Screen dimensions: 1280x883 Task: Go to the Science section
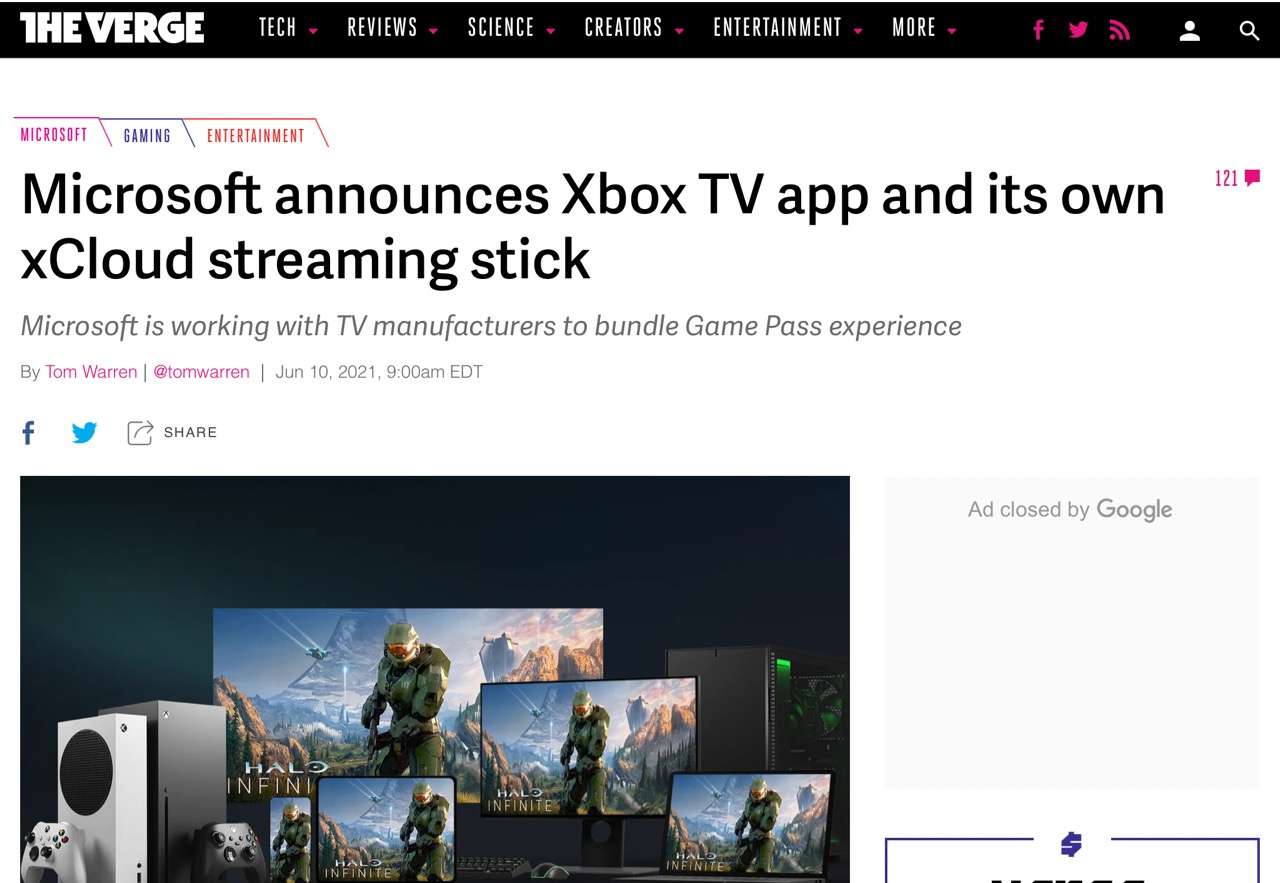(501, 28)
